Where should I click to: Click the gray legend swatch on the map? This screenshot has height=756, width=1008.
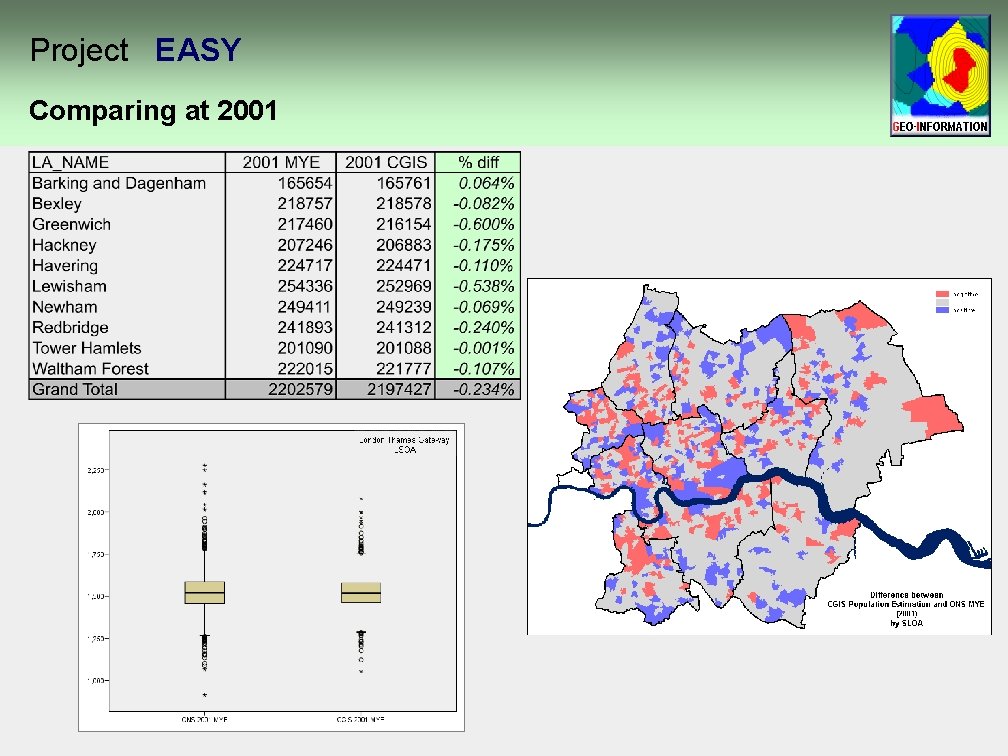(x=942, y=302)
